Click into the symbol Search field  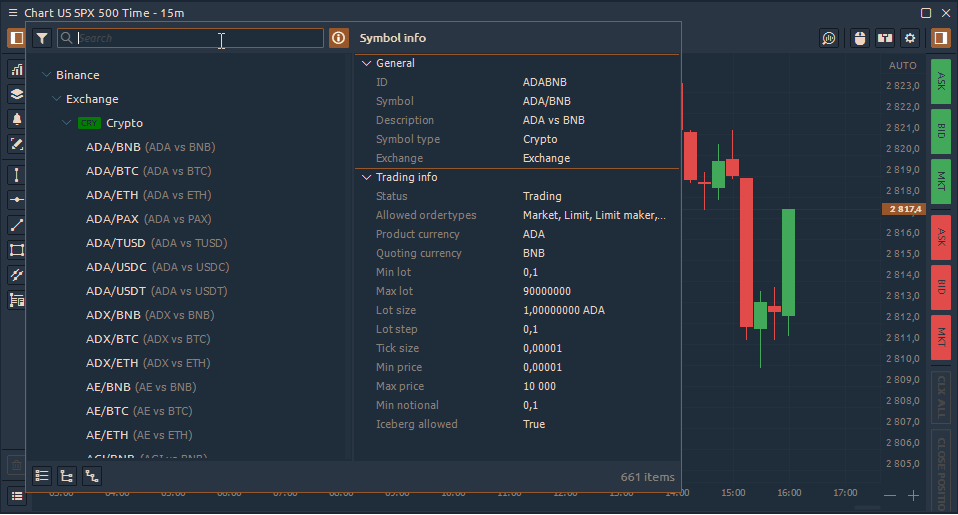click(190, 38)
